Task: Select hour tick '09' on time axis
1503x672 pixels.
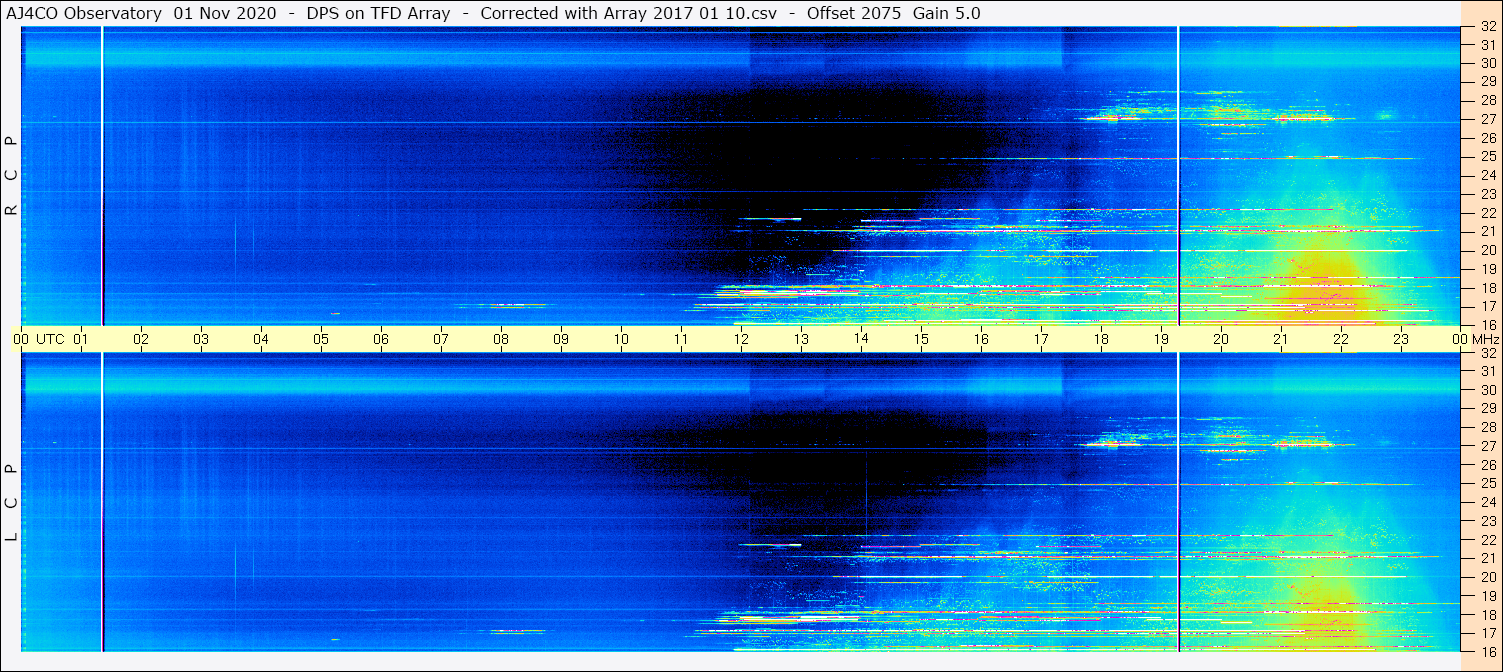Action: click(562, 339)
